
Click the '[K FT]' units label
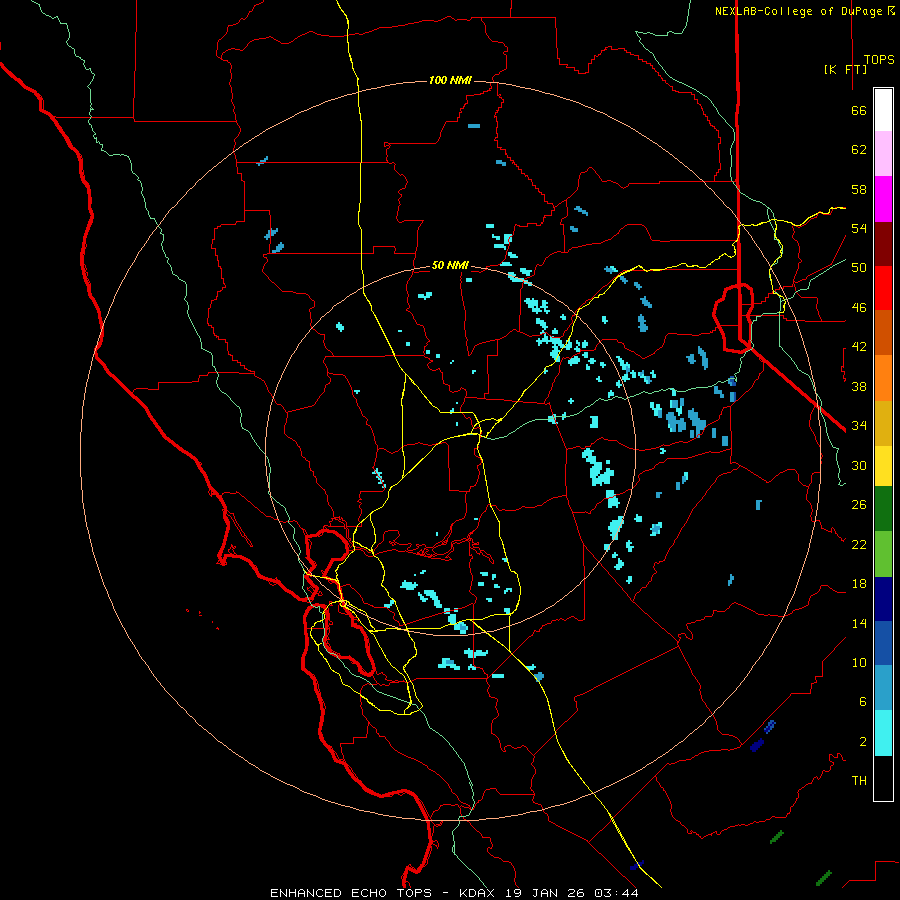(845, 69)
